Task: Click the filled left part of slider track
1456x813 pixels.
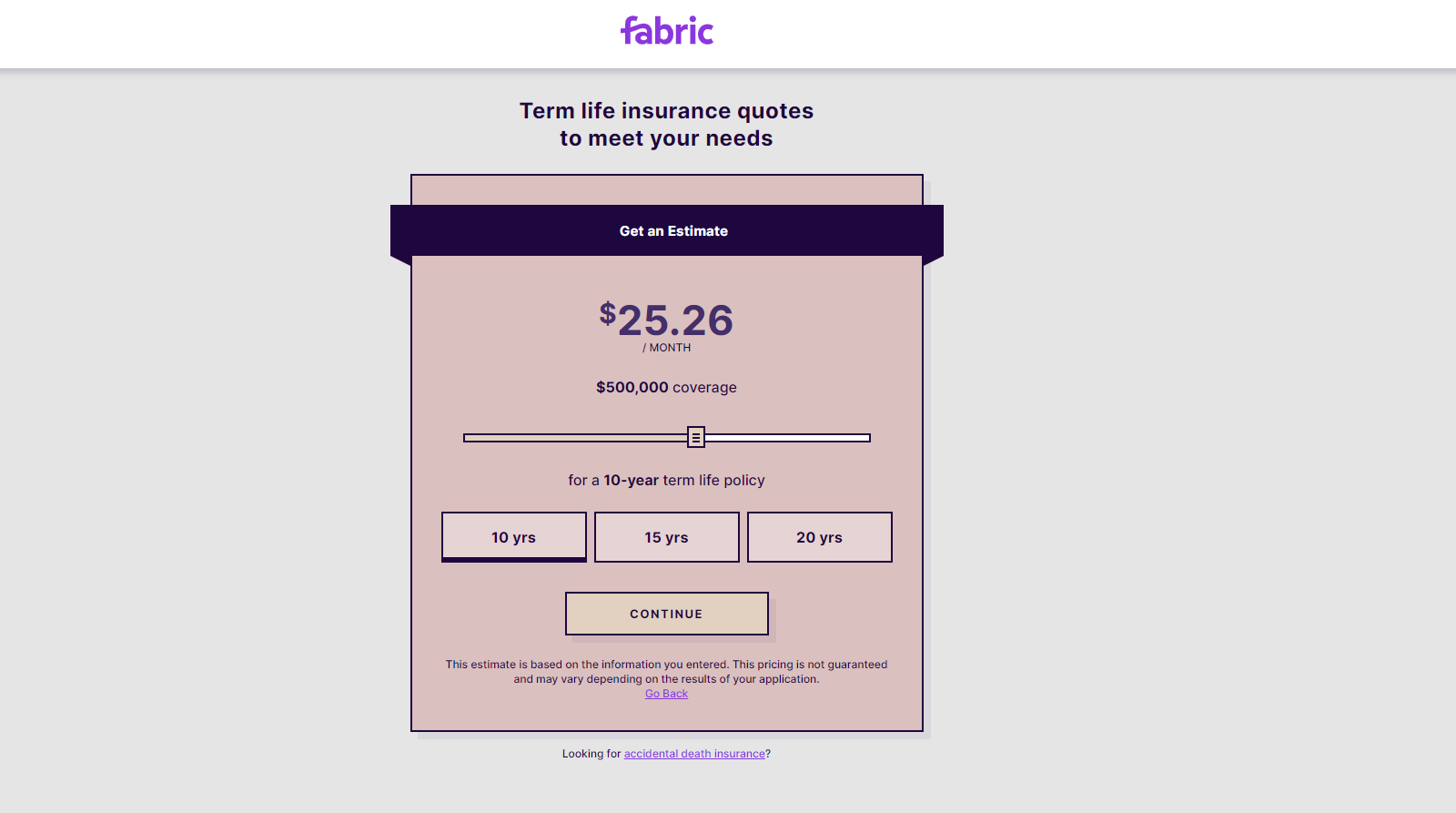Action: (575, 438)
